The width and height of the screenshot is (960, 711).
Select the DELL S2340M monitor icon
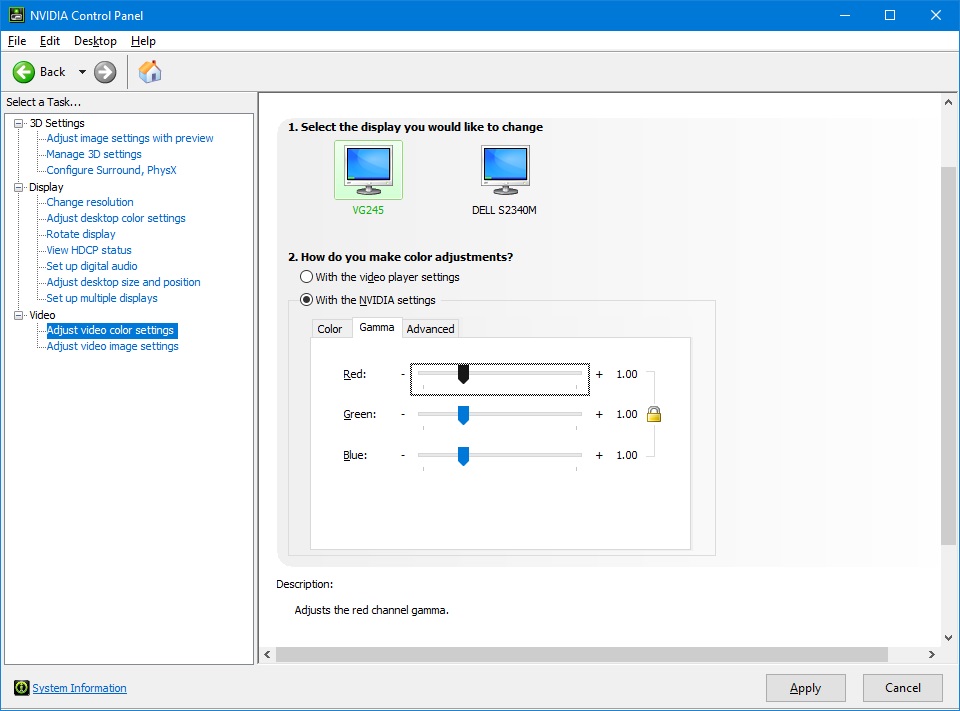point(505,170)
